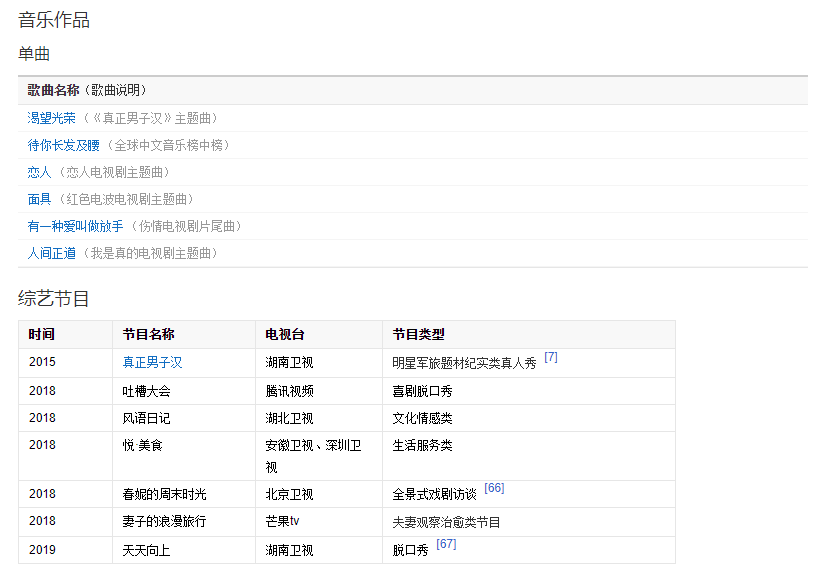Screen dimensions: 817x574
Task: Open the 渴望光荣 song link
Action: click(x=51, y=118)
